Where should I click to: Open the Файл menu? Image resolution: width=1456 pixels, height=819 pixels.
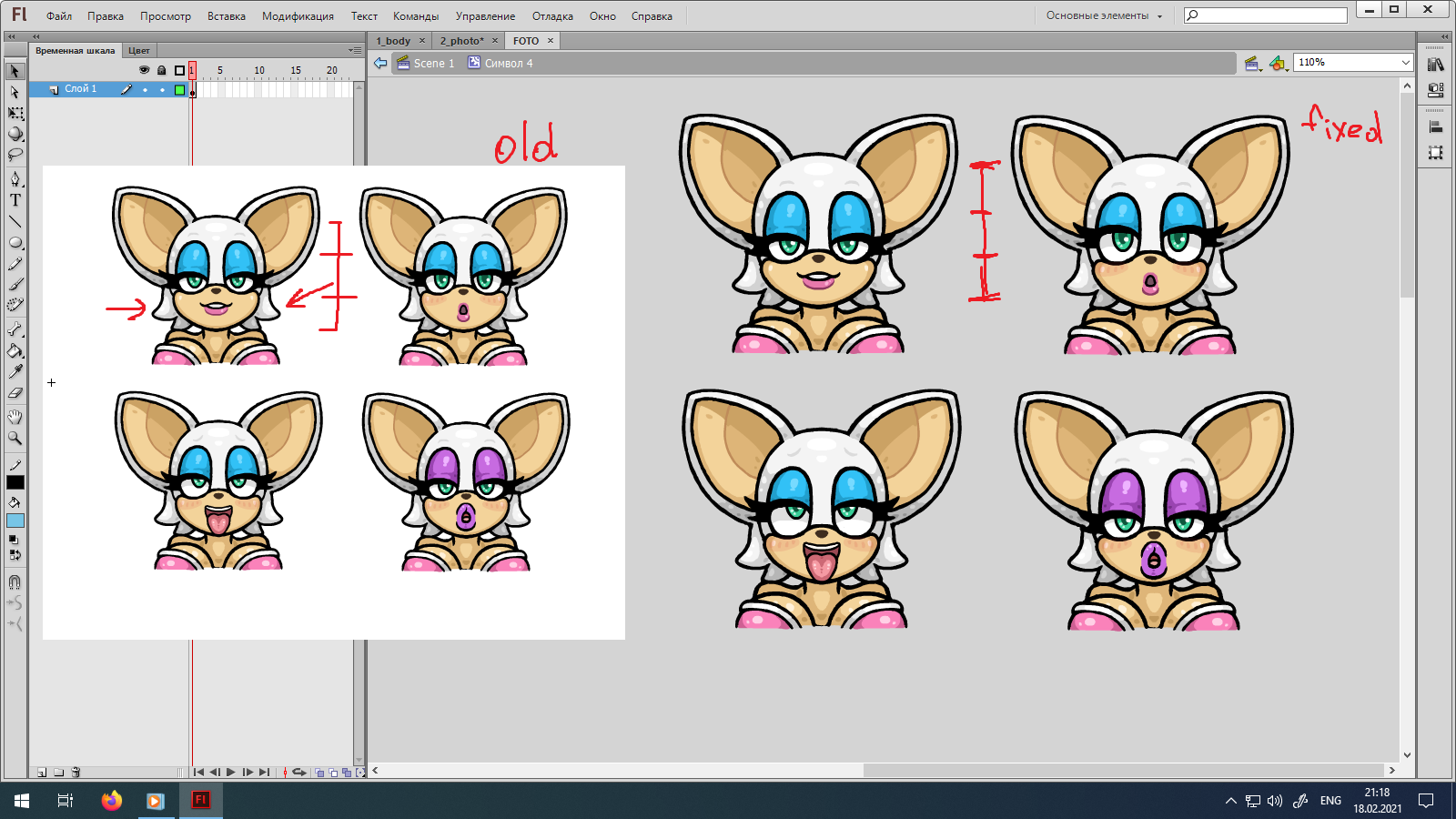[x=59, y=16]
